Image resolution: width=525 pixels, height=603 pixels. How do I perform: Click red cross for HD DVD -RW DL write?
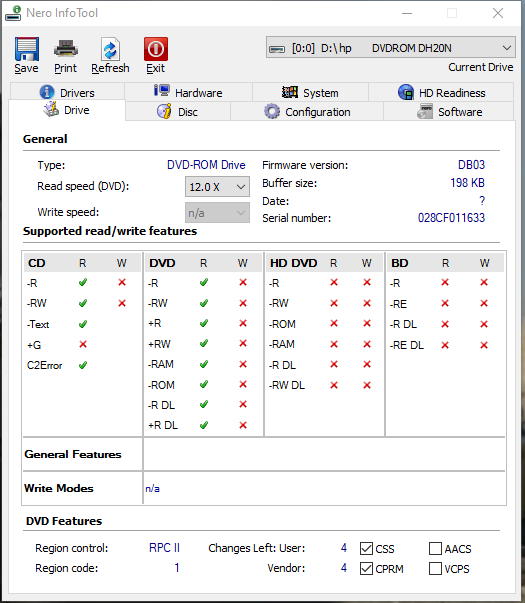point(367,385)
